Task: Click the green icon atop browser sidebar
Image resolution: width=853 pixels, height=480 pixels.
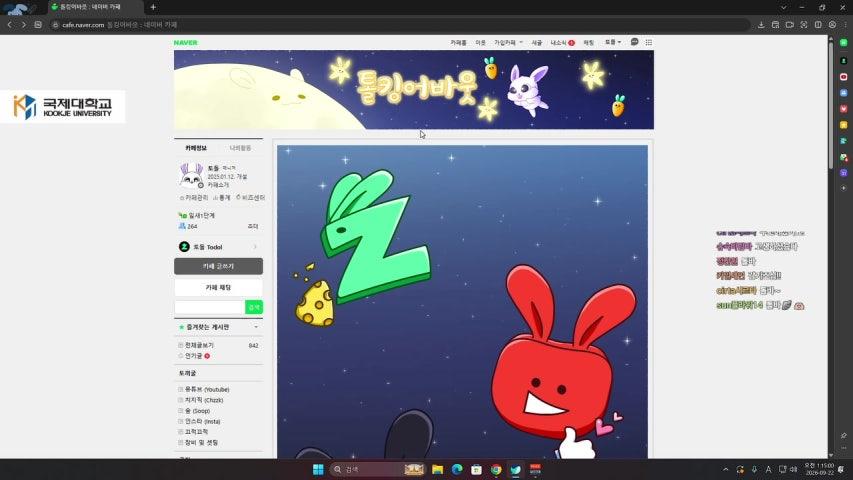Action: [843, 42]
